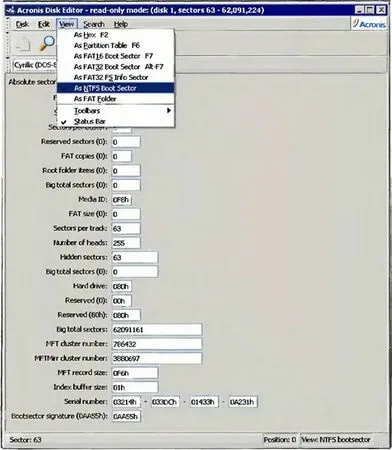This screenshot has width=392, height=450.
Task: Click the Acronis Disk Editor title icon
Action: pos(11,10)
